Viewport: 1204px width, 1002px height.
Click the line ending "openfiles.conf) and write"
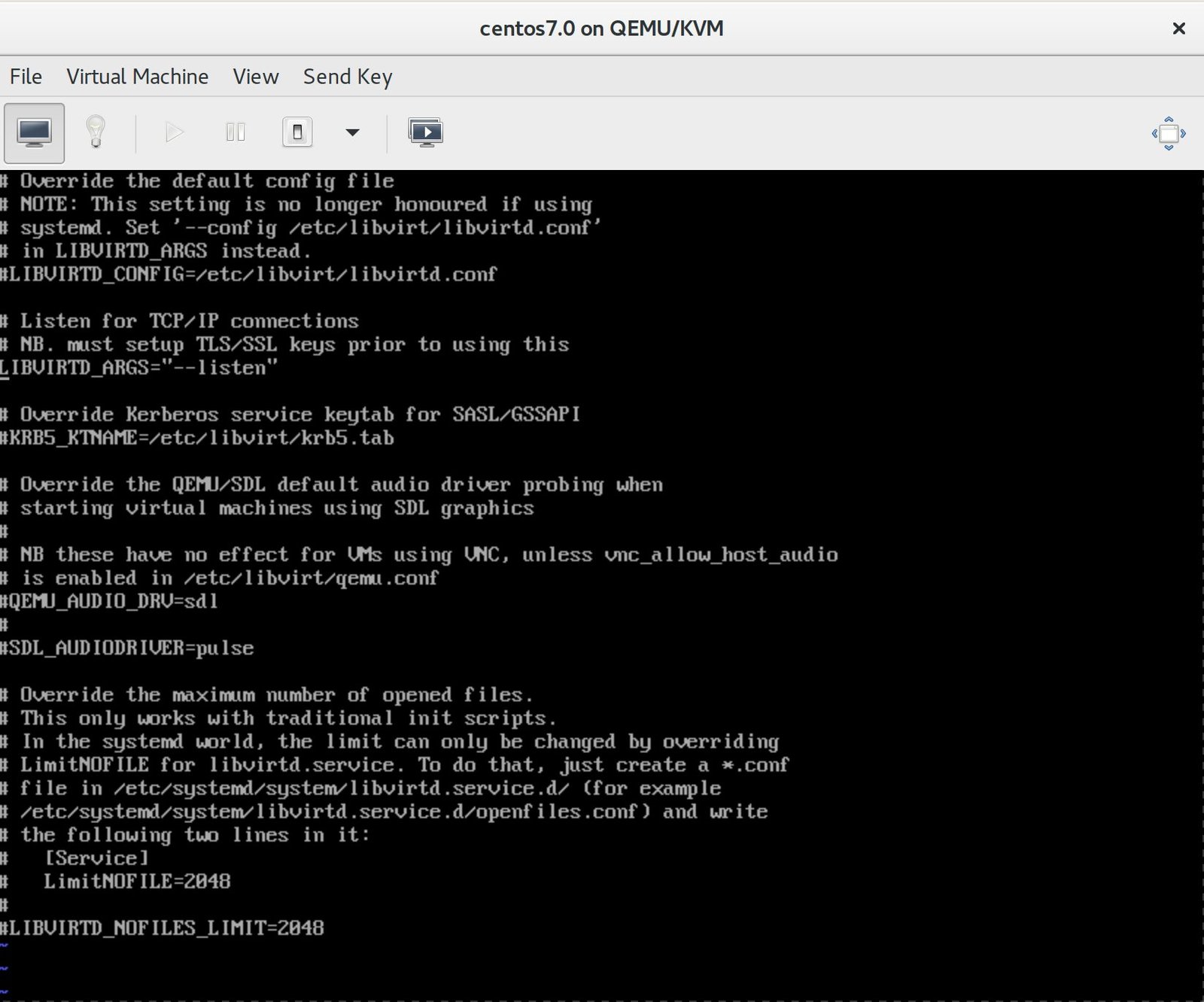pos(385,811)
